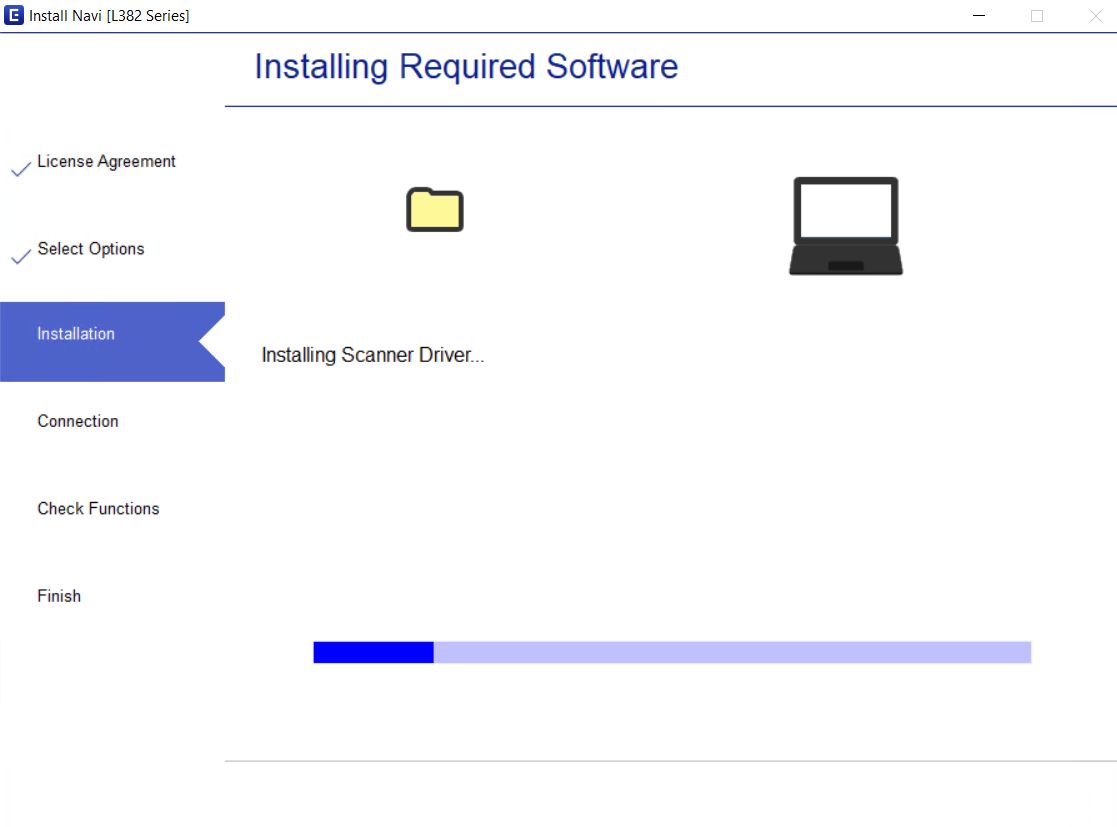1117x827 pixels.
Task: Click the Install Navi app icon in titlebar
Action: pos(15,15)
